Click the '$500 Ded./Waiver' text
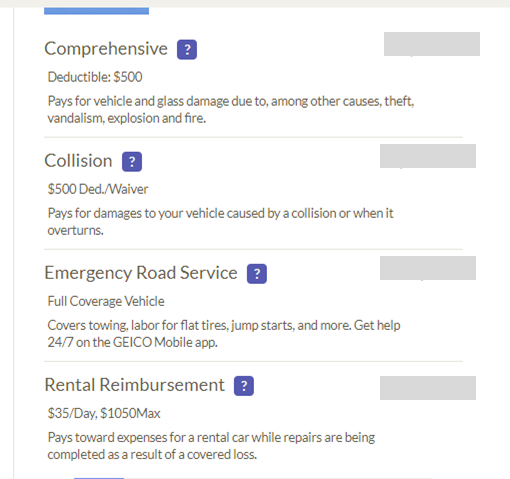 98,189
